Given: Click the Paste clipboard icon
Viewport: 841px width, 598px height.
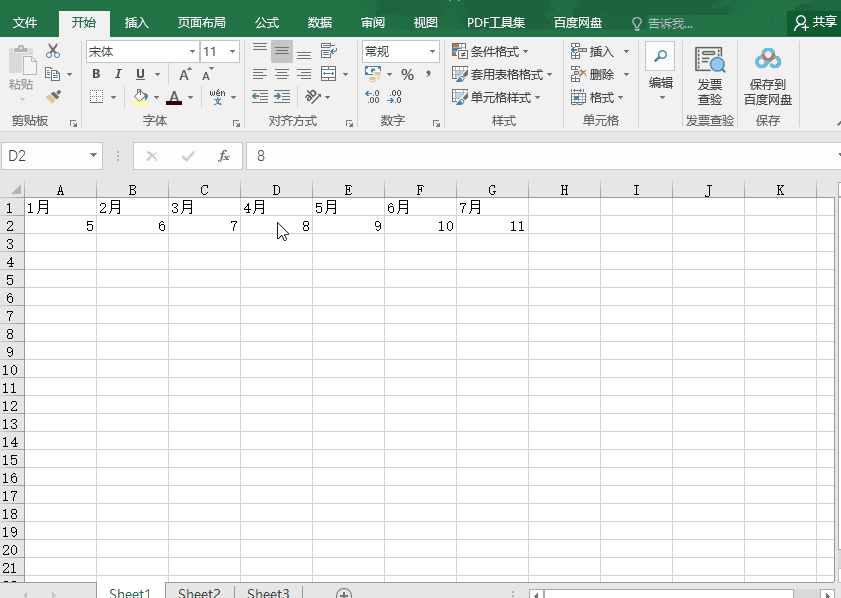Looking at the screenshot, I should pyautogui.click(x=21, y=61).
